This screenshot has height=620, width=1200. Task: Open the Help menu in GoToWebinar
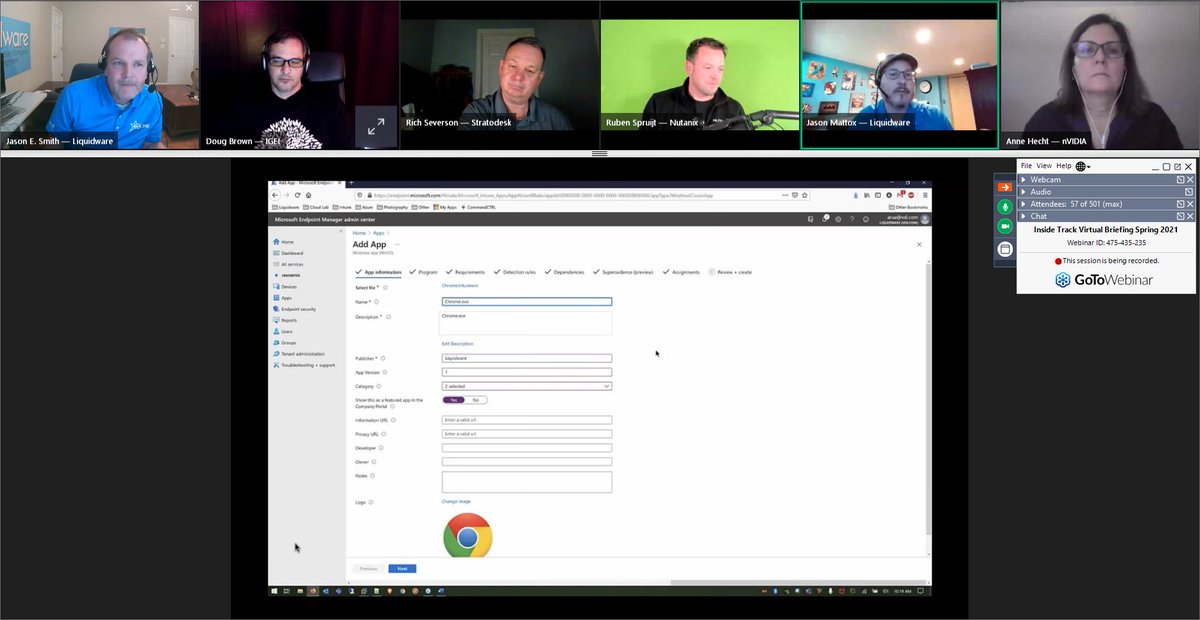pyautogui.click(x=1064, y=166)
